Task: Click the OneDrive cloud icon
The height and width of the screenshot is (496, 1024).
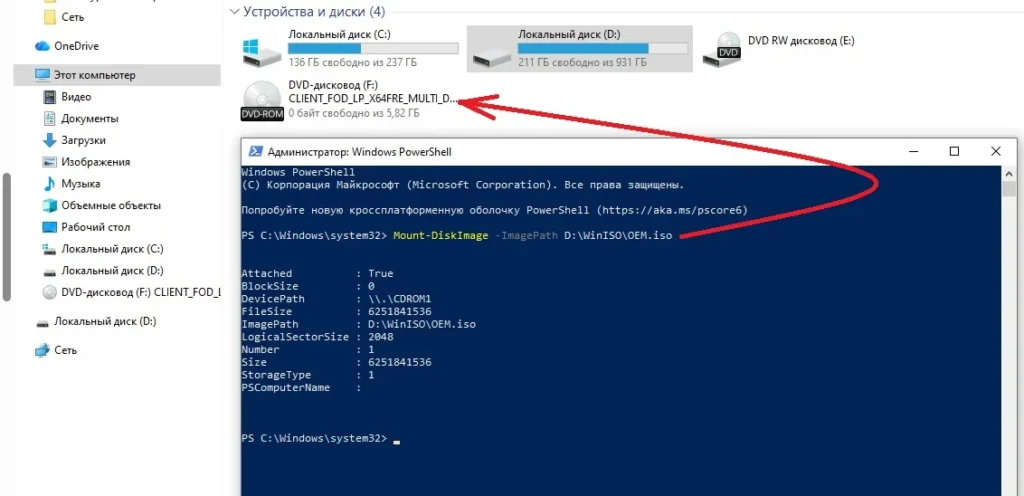Action: pos(42,46)
